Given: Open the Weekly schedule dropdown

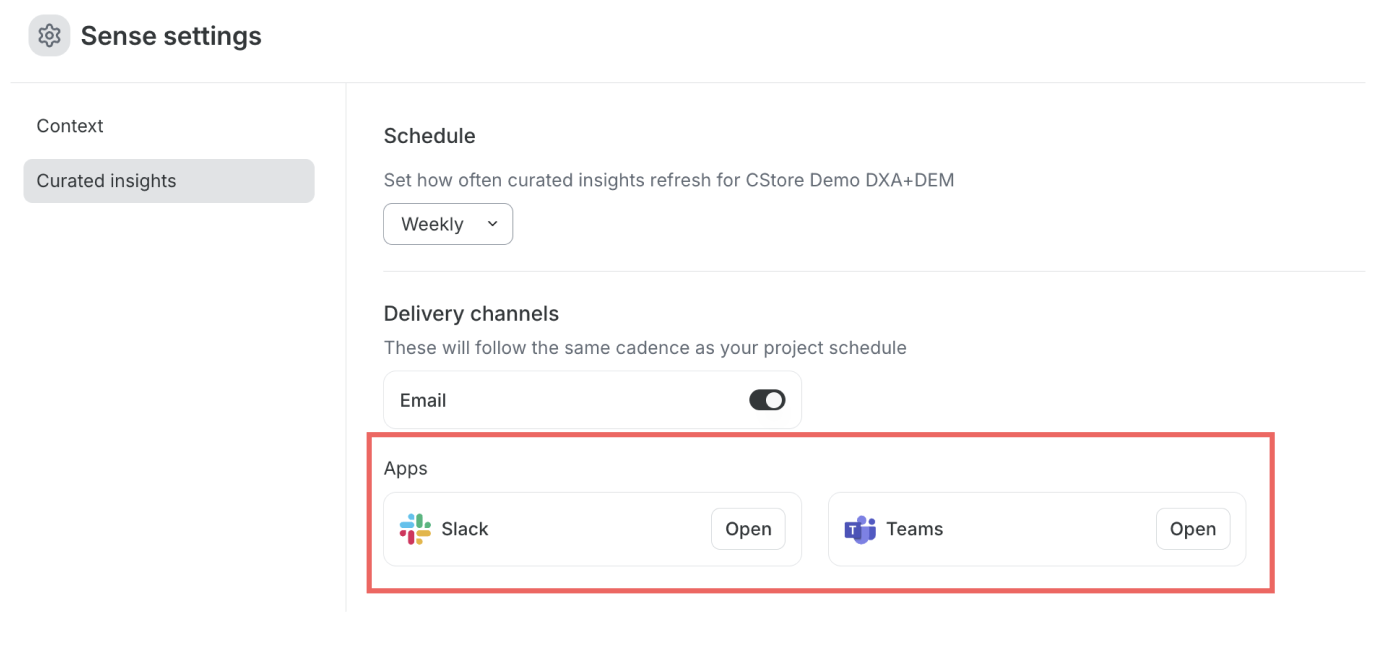Looking at the screenshot, I should (x=448, y=224).
